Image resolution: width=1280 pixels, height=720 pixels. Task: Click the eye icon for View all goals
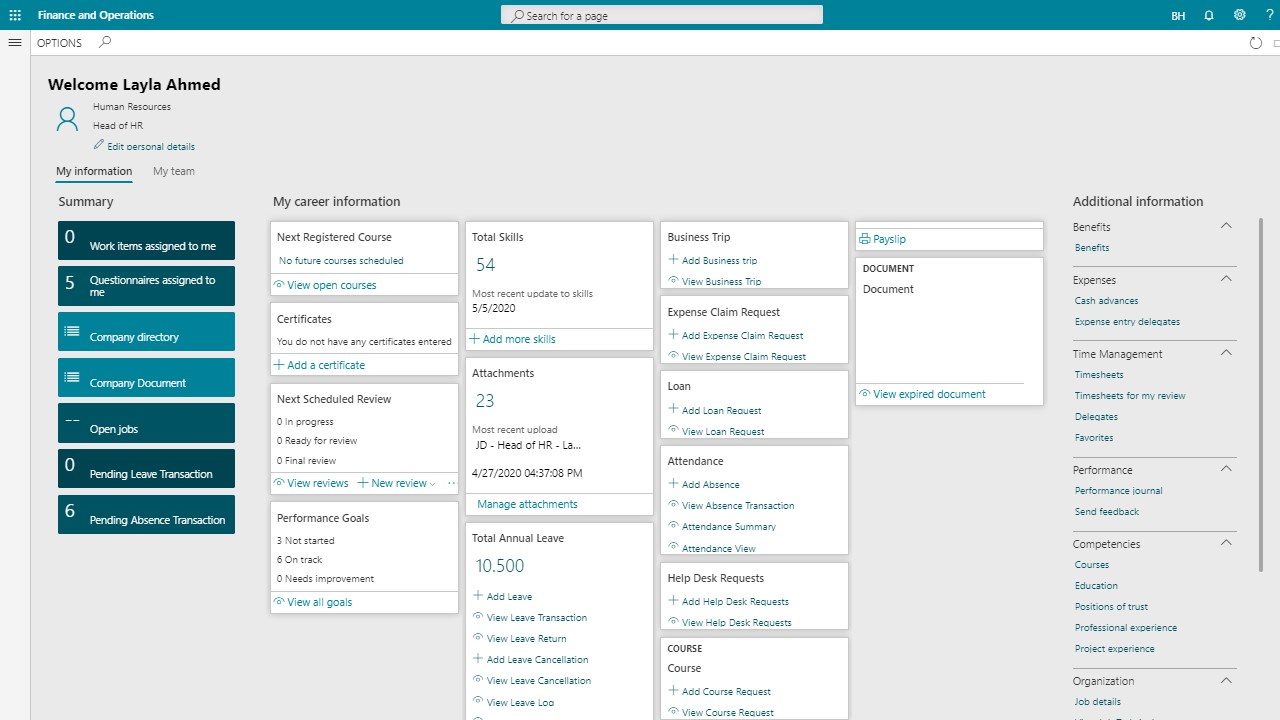point(279,602)
